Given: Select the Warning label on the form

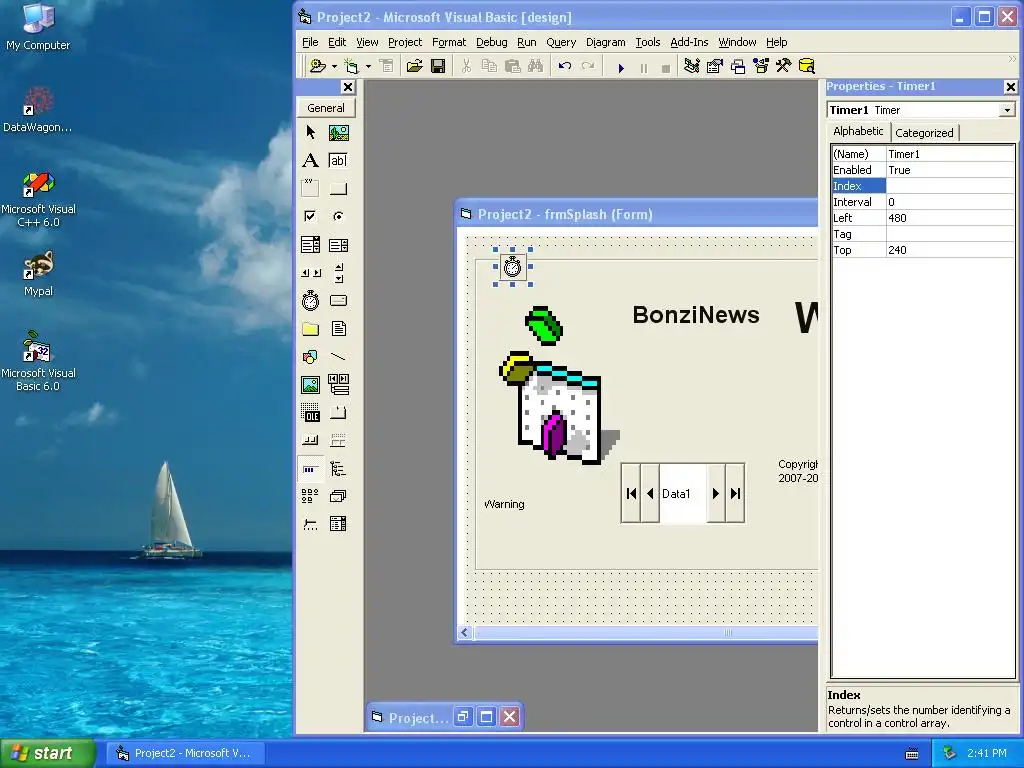Looking at the screenshot, I should tap(504, 504).
